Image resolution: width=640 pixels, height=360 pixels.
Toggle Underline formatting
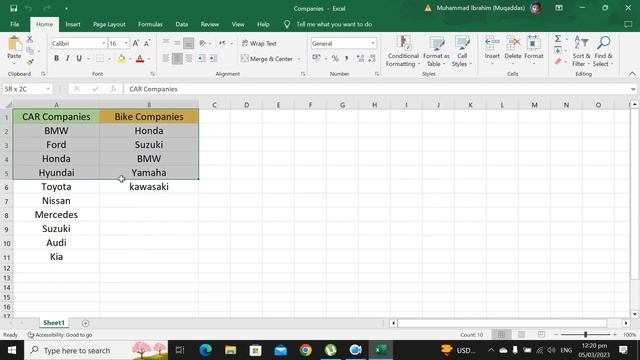click(79, 58)
